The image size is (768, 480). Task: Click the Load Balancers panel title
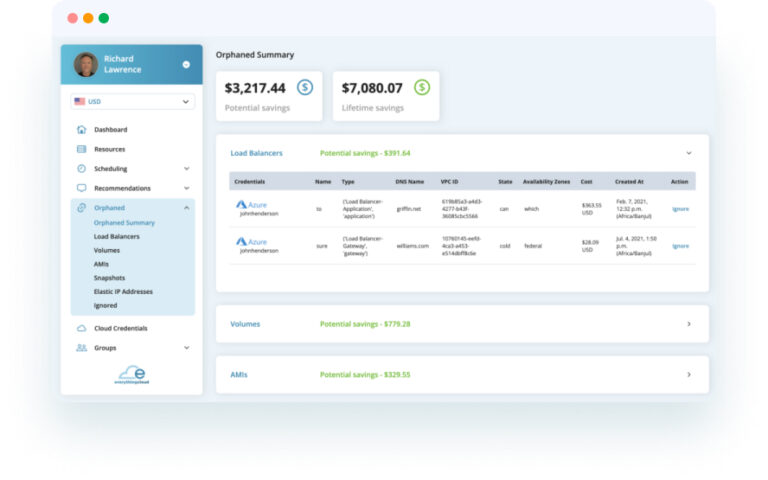tap(256, 153)
